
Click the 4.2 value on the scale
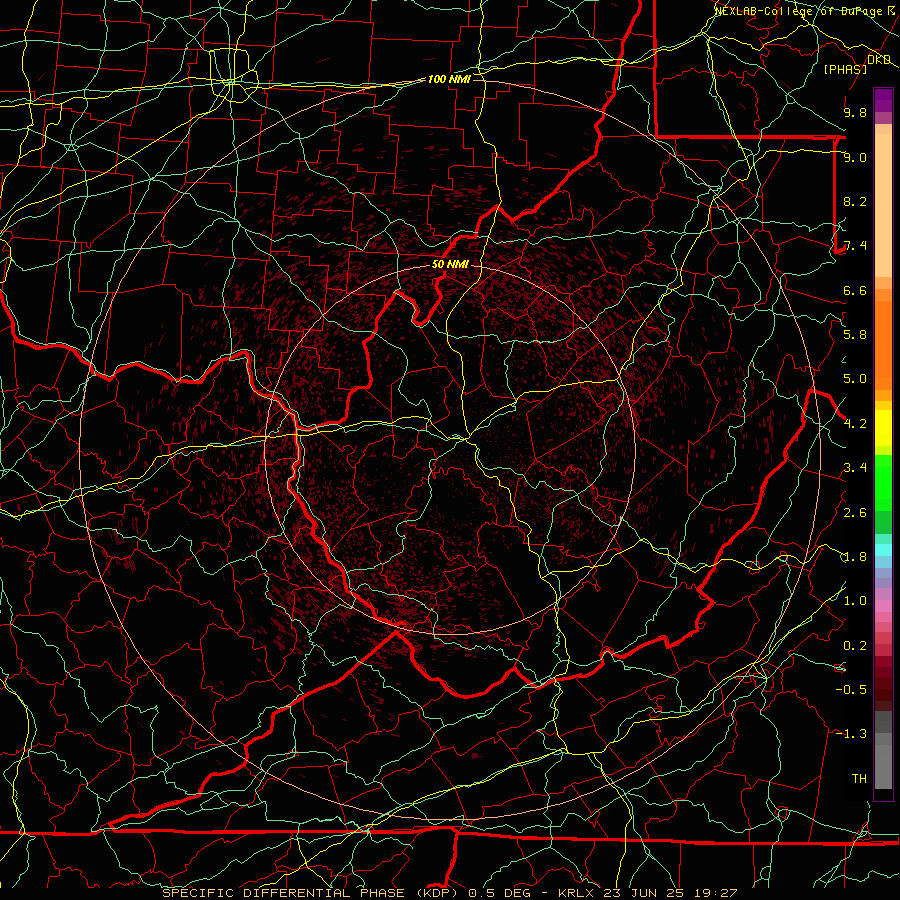click(855, 424)
